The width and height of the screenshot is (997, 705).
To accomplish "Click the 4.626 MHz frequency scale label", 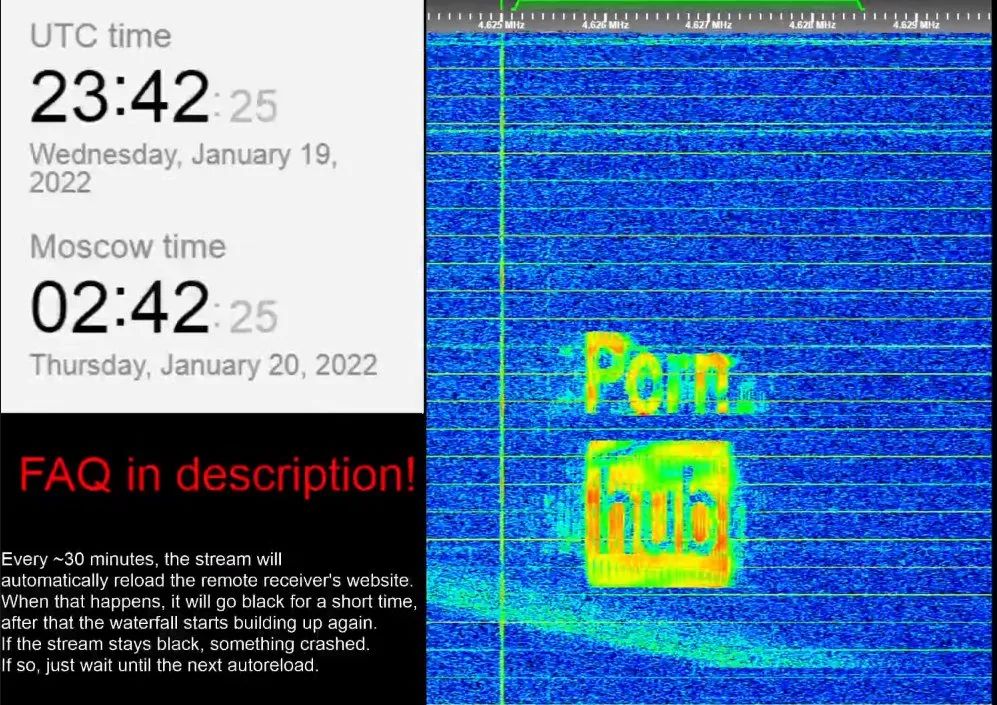I will [x=605, y=25].
